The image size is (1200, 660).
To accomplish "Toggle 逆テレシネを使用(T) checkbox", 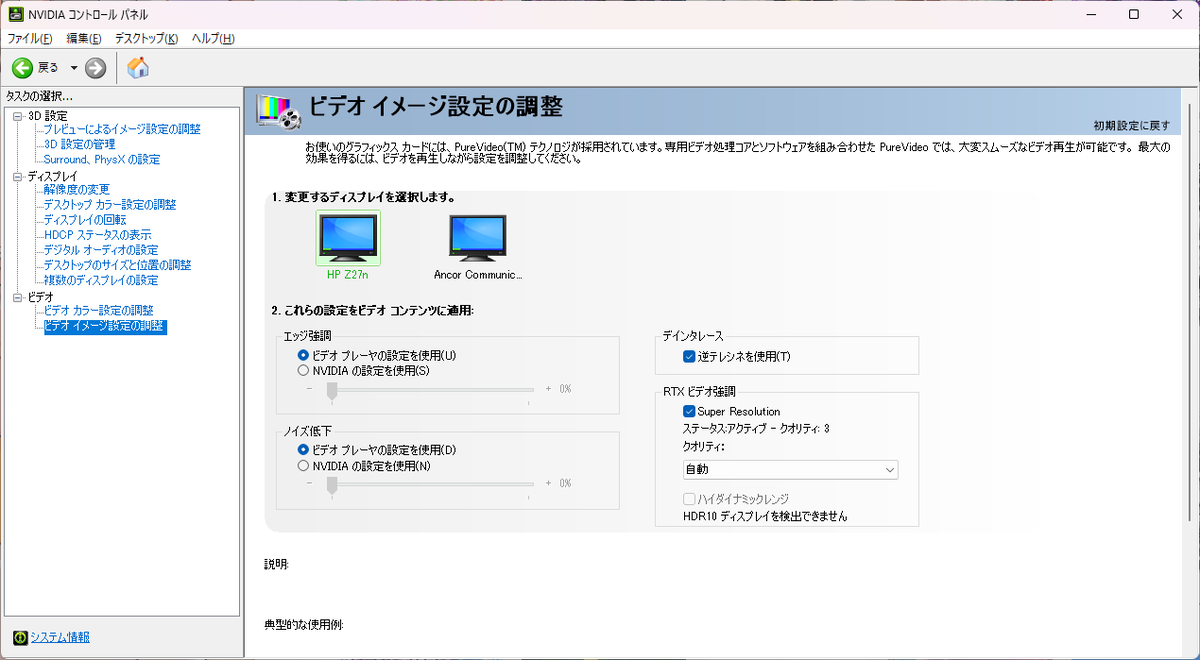I will pyautogui.click(x=689, y=356).
